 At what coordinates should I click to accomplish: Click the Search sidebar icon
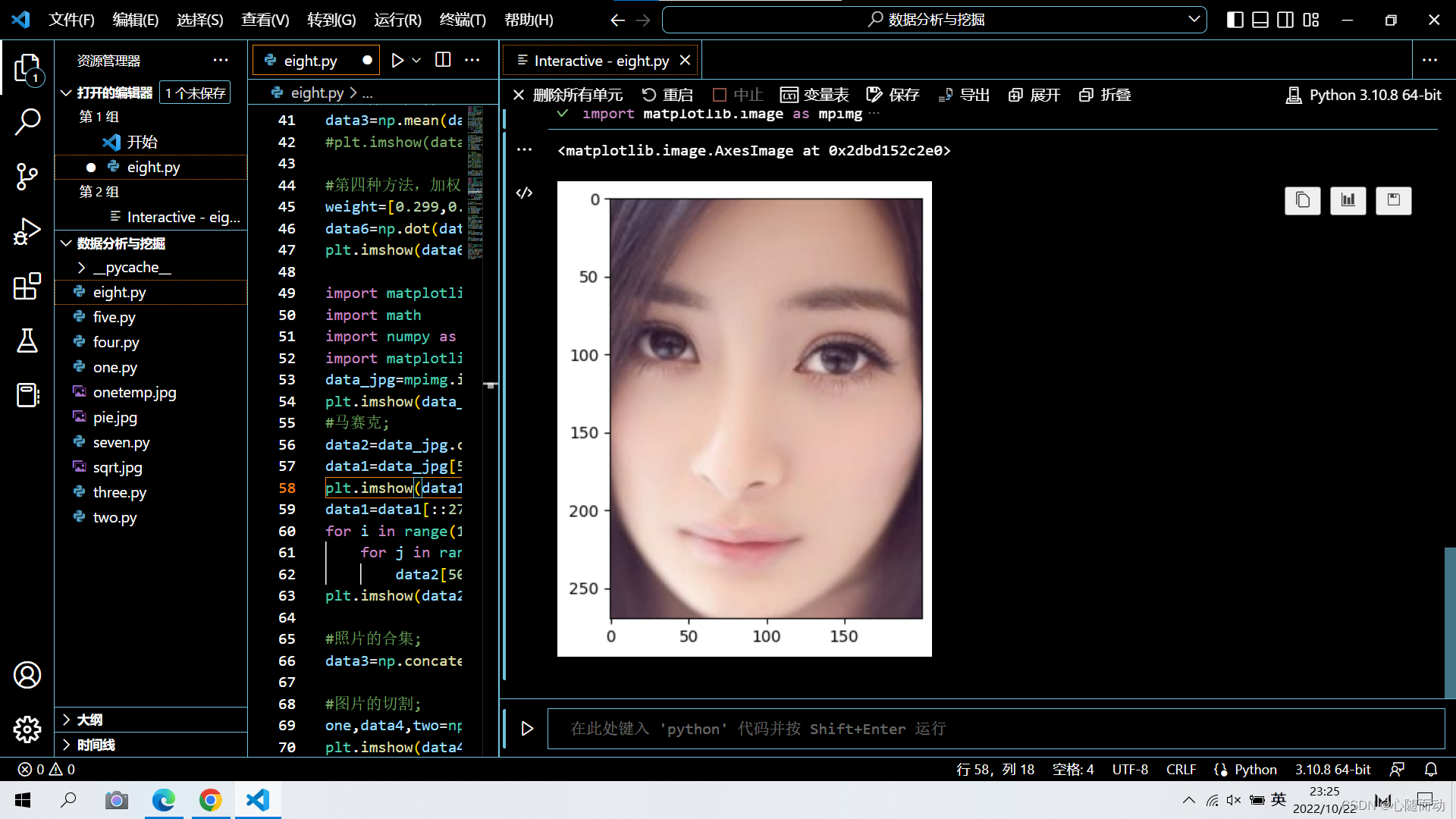(x=27, y=121)
